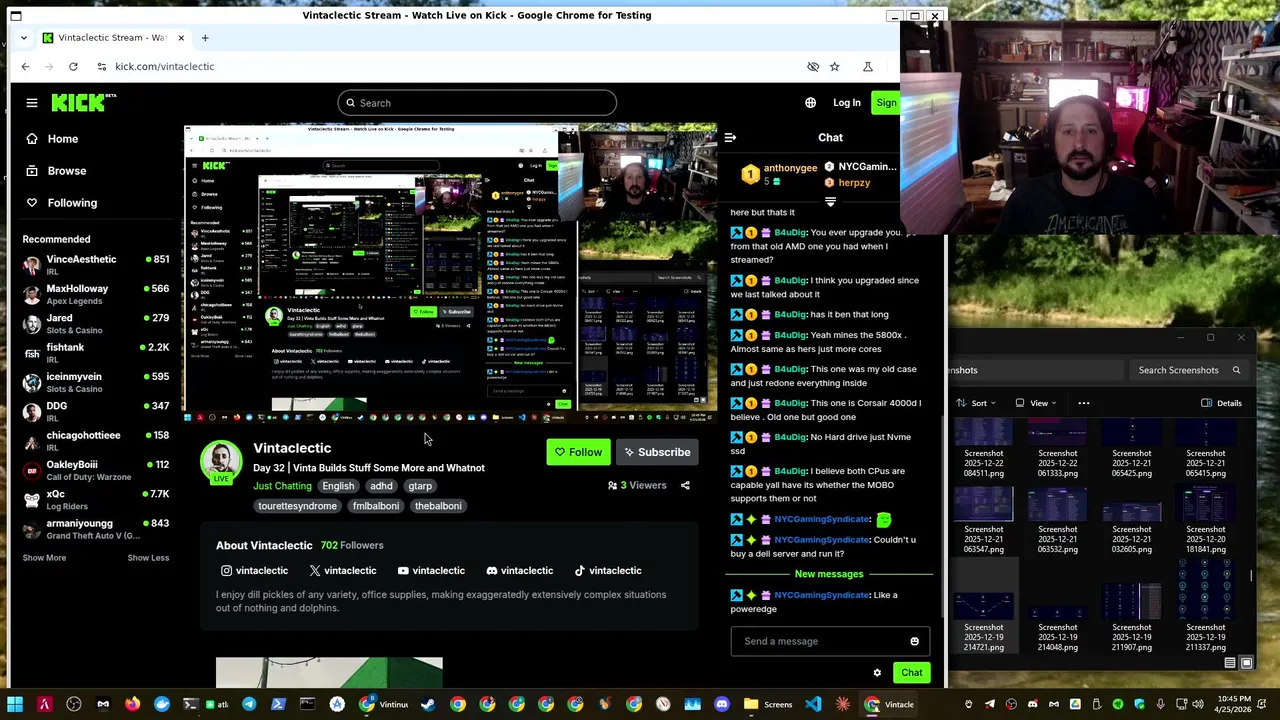
Task: Bookmark this page with the star icon
Action: click(x=834, y=67)
